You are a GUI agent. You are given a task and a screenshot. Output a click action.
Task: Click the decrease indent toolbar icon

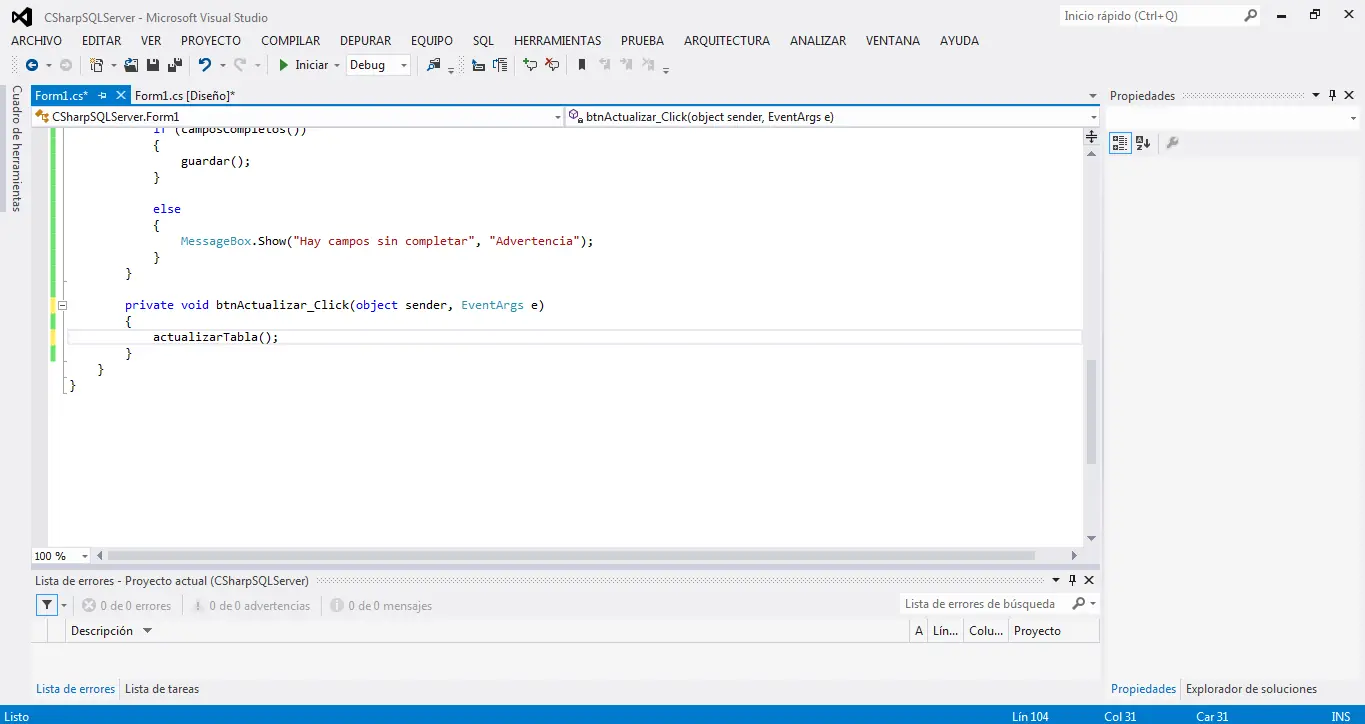point(478,65)
